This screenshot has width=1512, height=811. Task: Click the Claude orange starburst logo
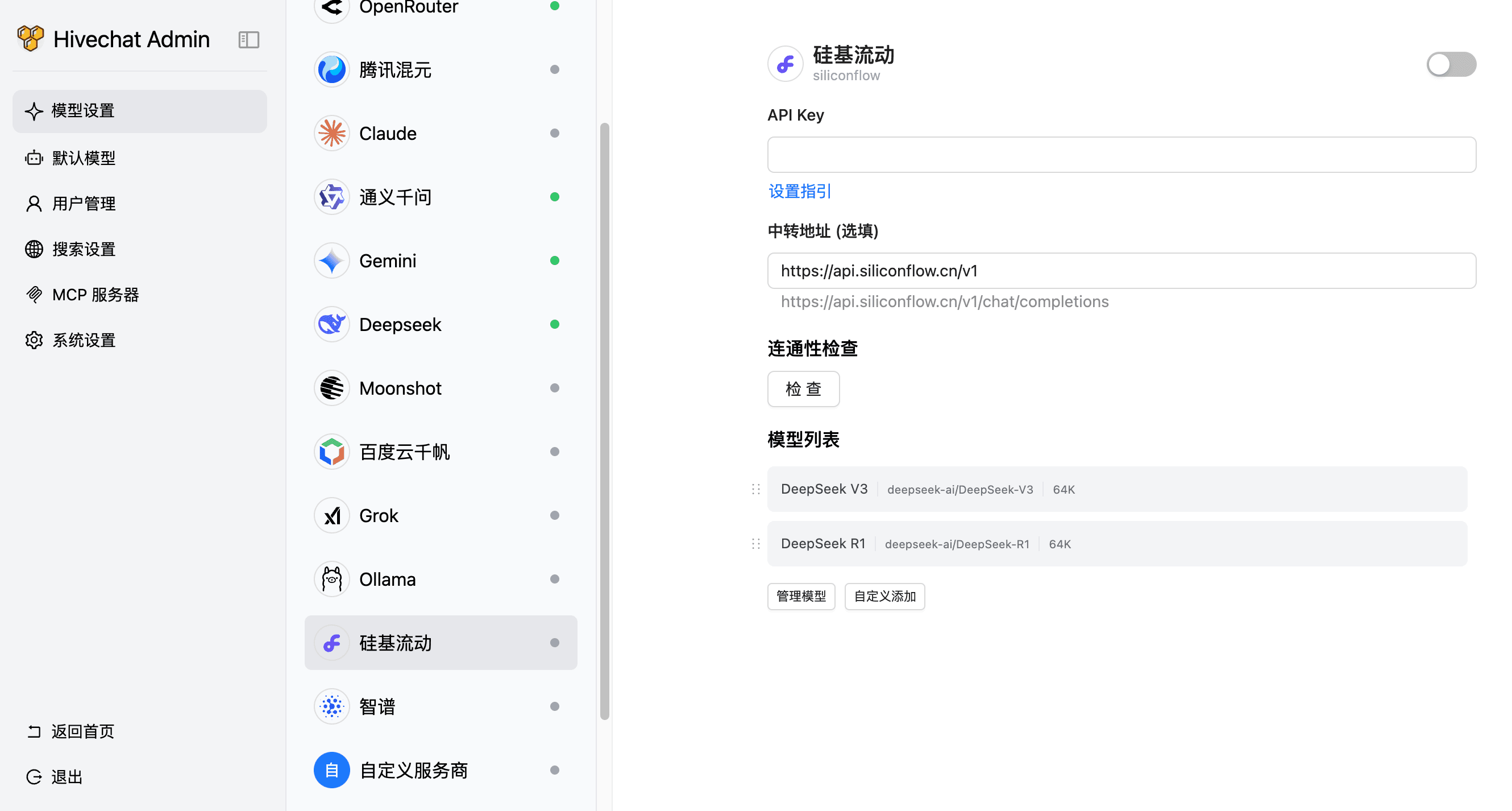[332, 133]
